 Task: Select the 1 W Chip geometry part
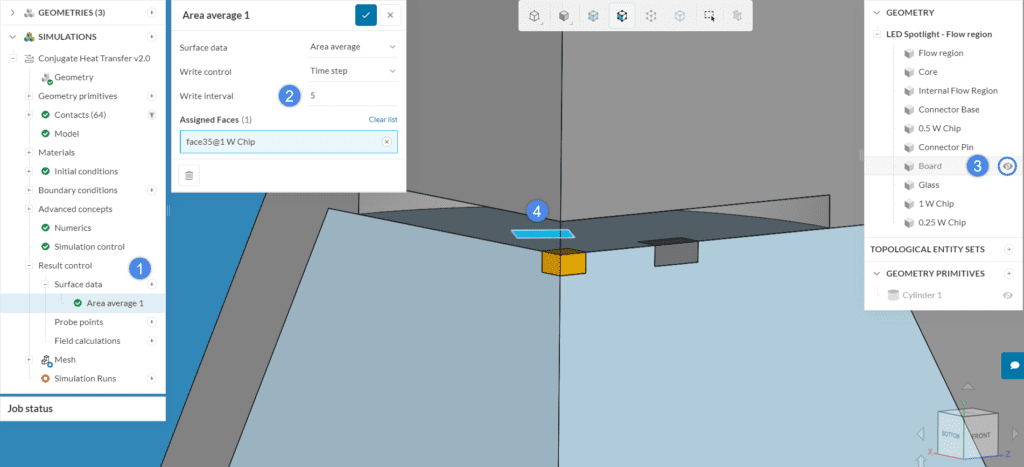tap(937, 204)
